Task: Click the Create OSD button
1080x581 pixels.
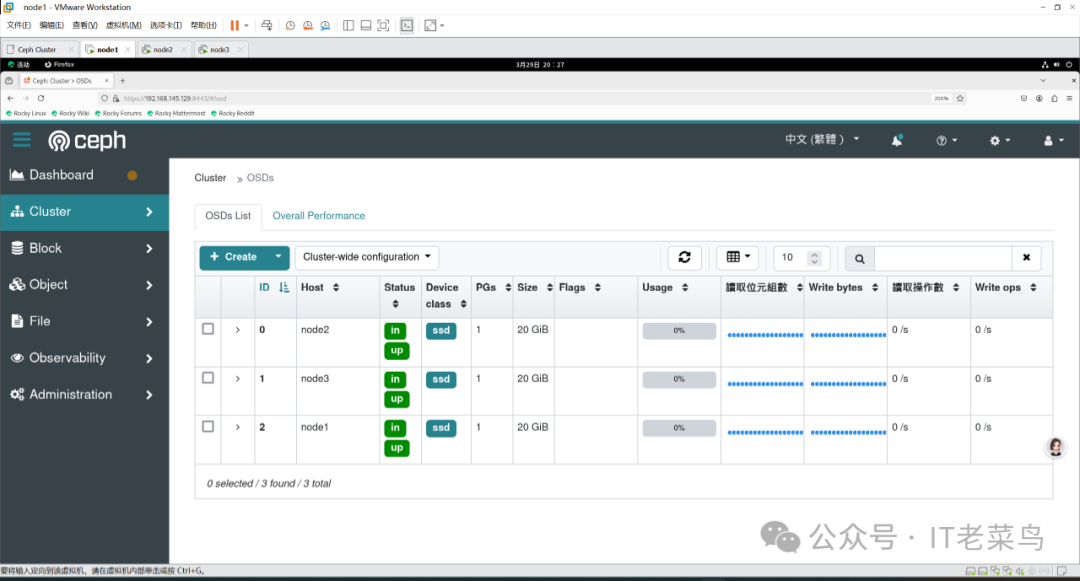Action: 233,257
